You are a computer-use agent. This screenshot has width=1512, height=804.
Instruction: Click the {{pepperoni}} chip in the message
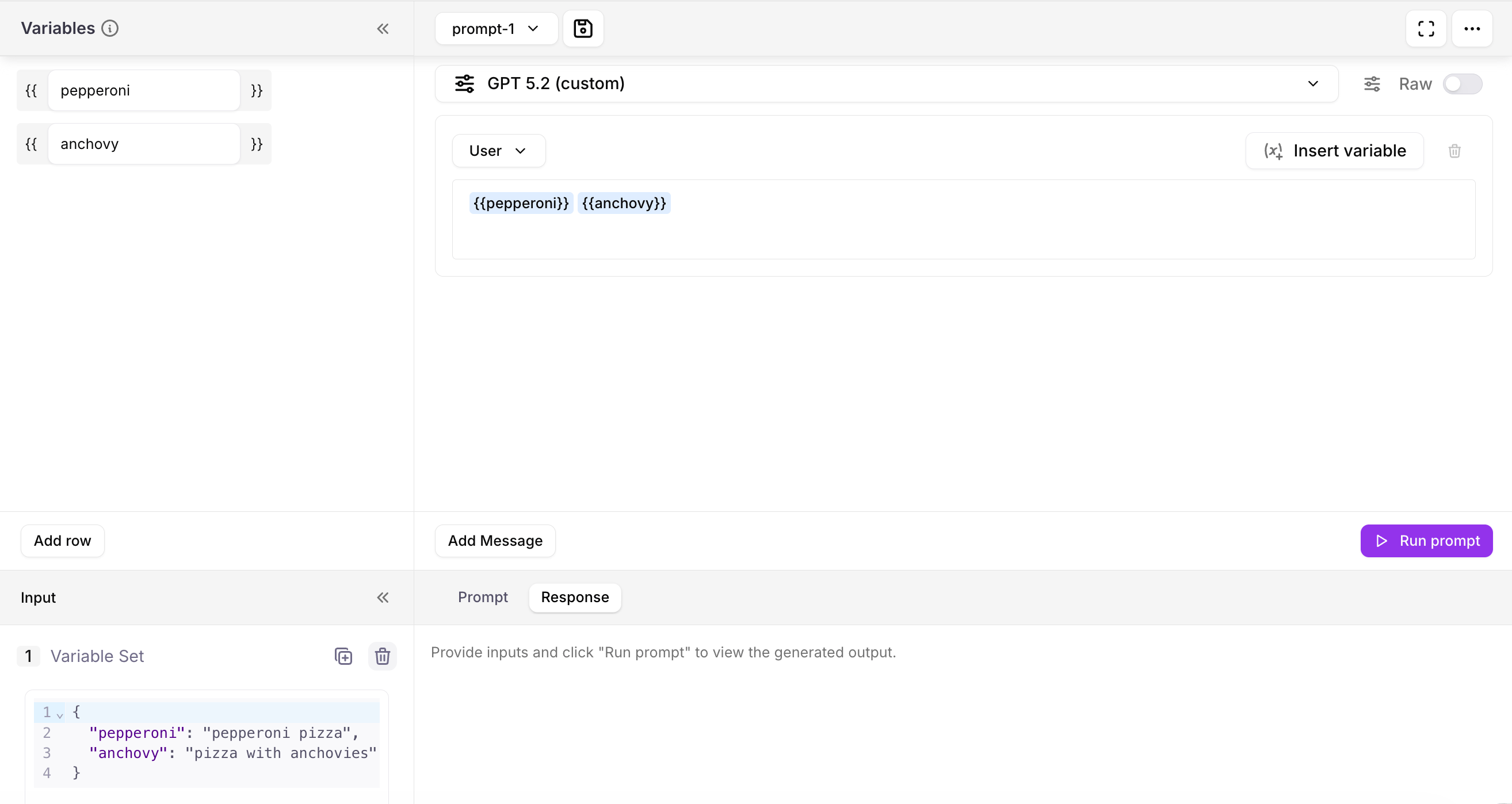coord(521,203)
